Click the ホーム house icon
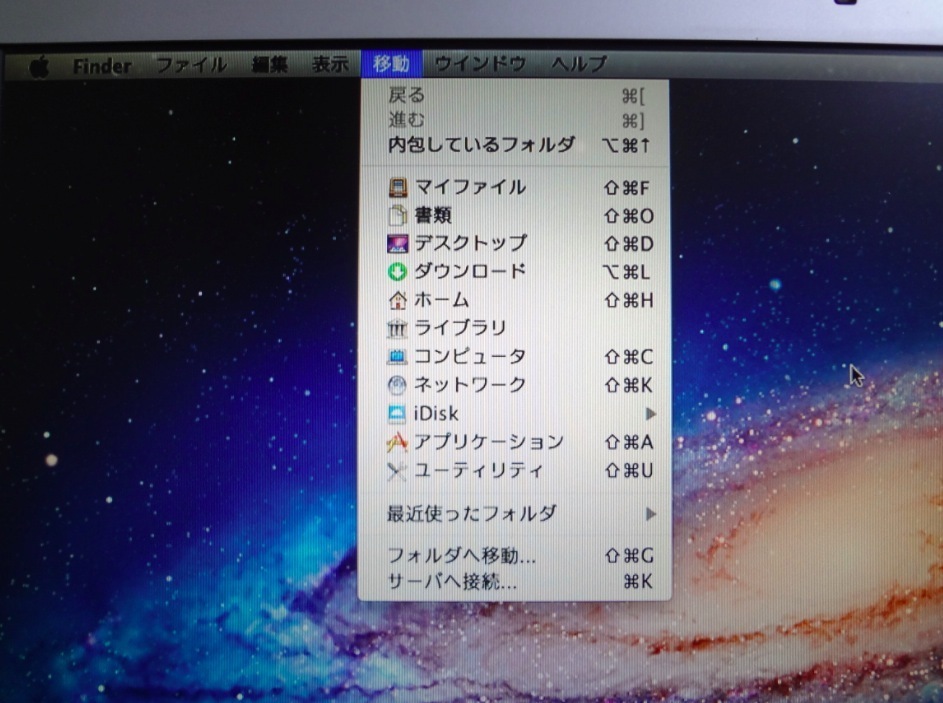 click(398, 300)
